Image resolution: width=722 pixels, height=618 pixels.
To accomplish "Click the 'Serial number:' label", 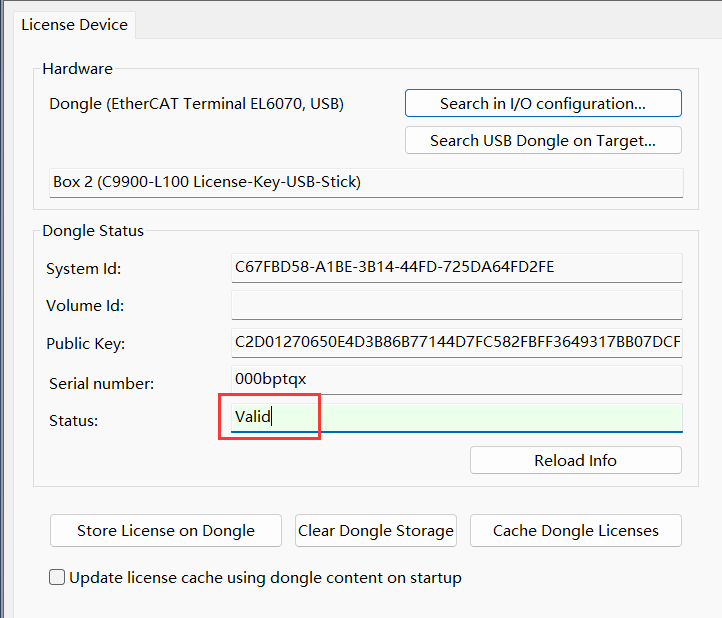I will (x=102, y=384).
